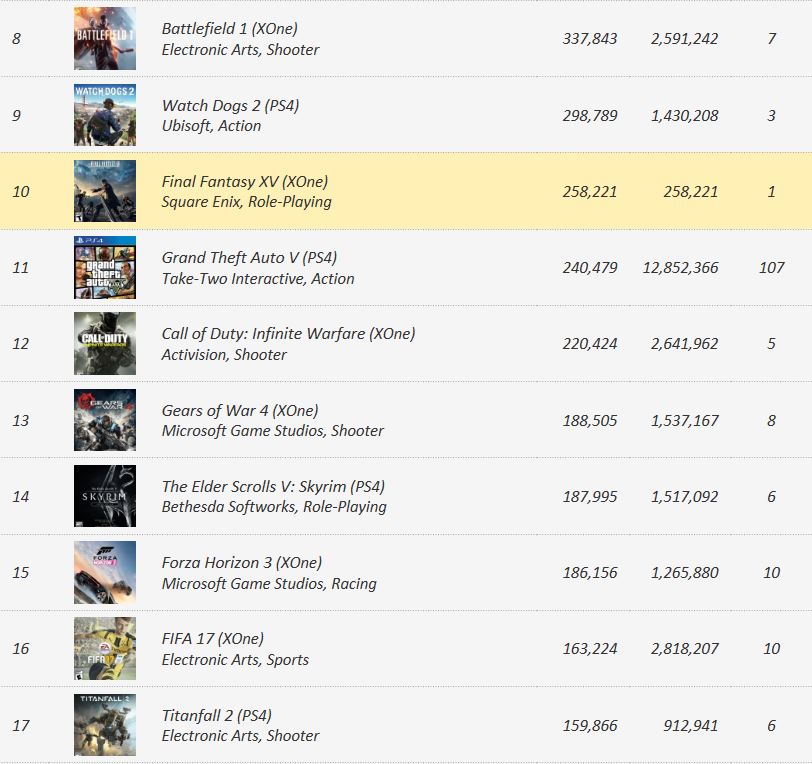Select the Forza Horizon 3 cover image
Screen dimensions: 812x764
coord(105,572)
